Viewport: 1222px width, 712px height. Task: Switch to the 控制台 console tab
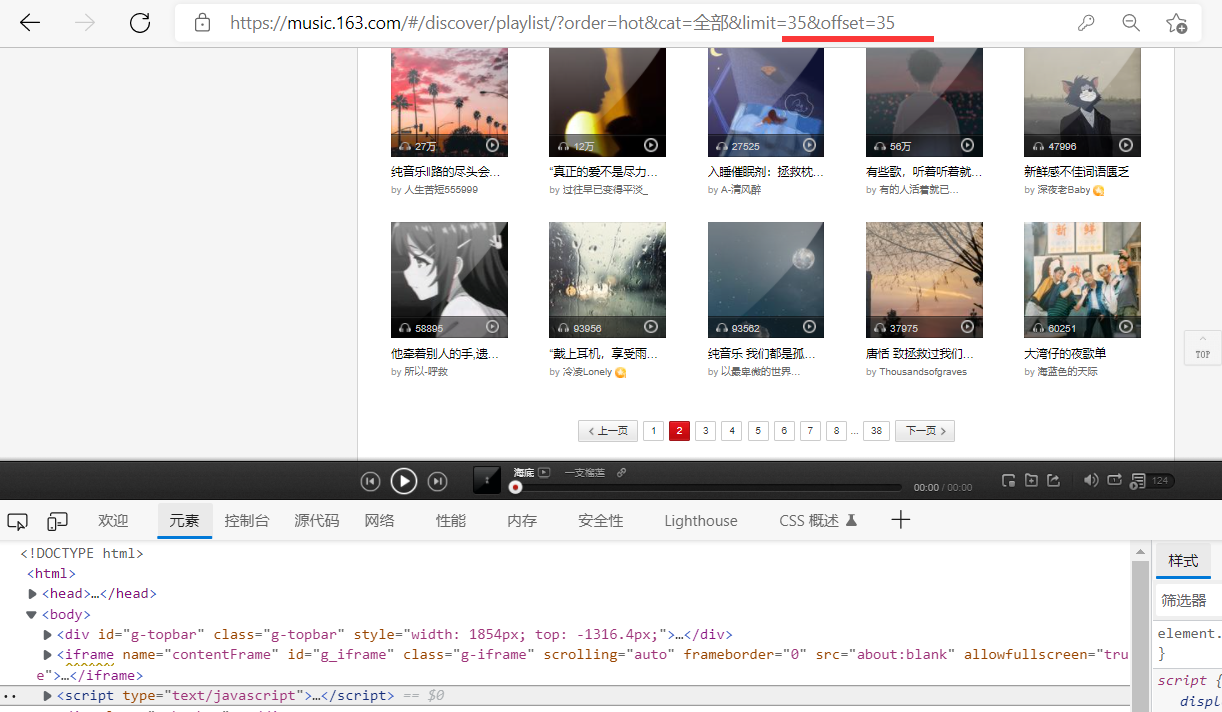(x=247, y=521)
